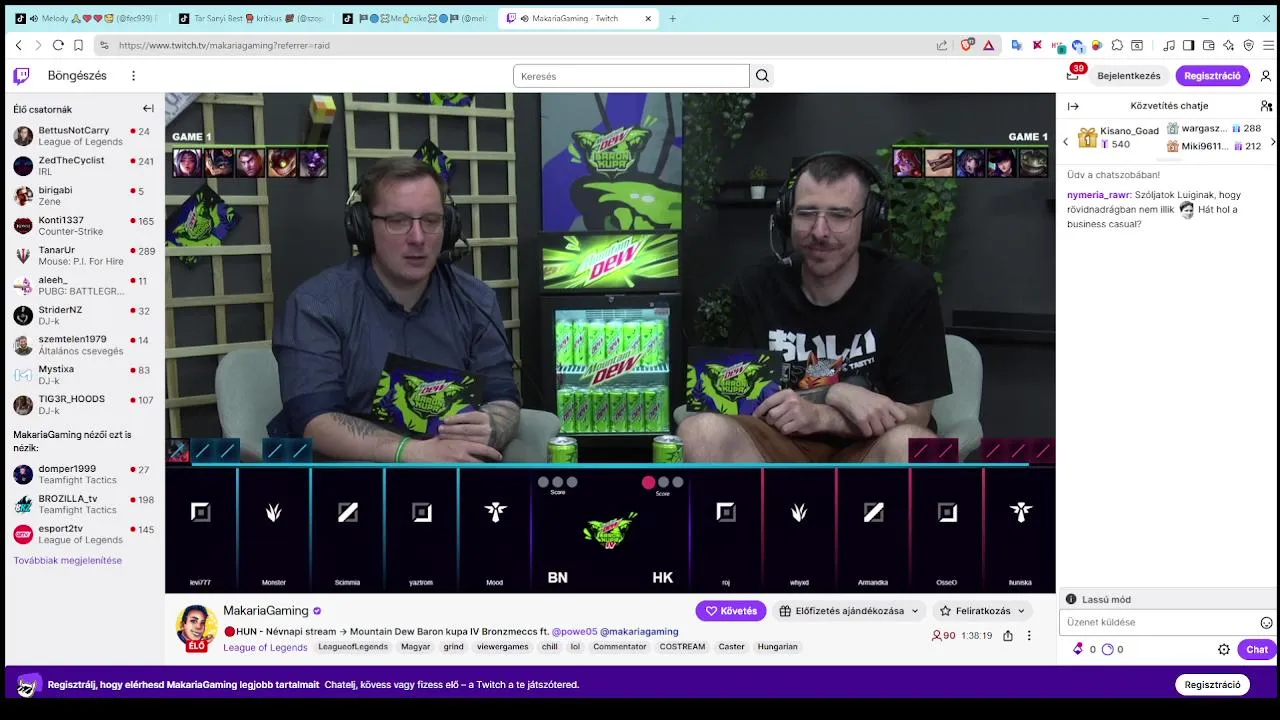Screen dimensions: 1280x720
Task: Open the BettusNotCarry live channel
Action: (82, 136)
